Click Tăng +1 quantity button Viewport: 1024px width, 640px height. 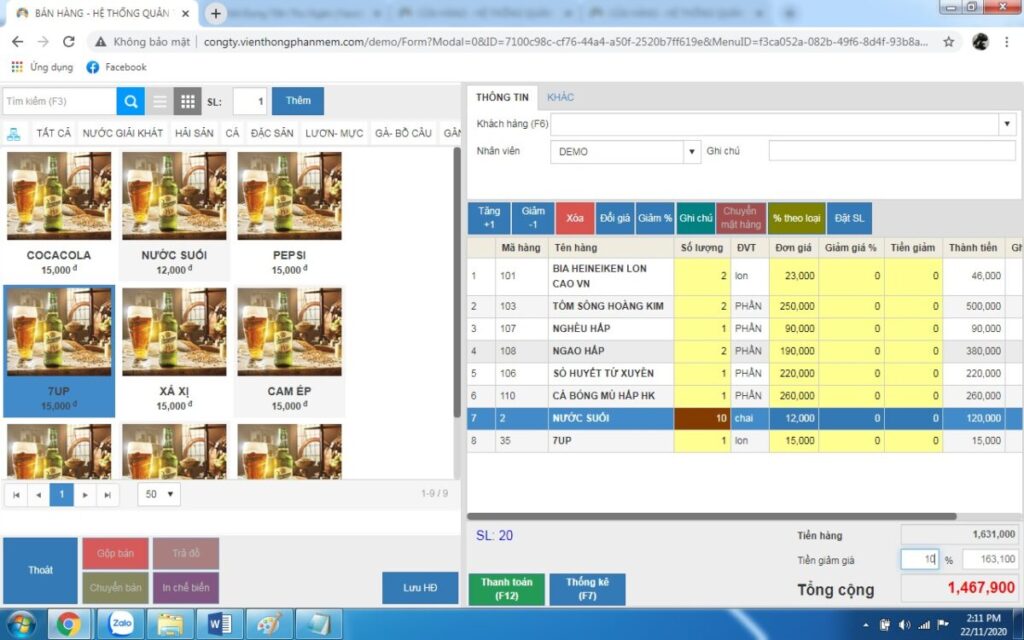[x=489, y=218]
